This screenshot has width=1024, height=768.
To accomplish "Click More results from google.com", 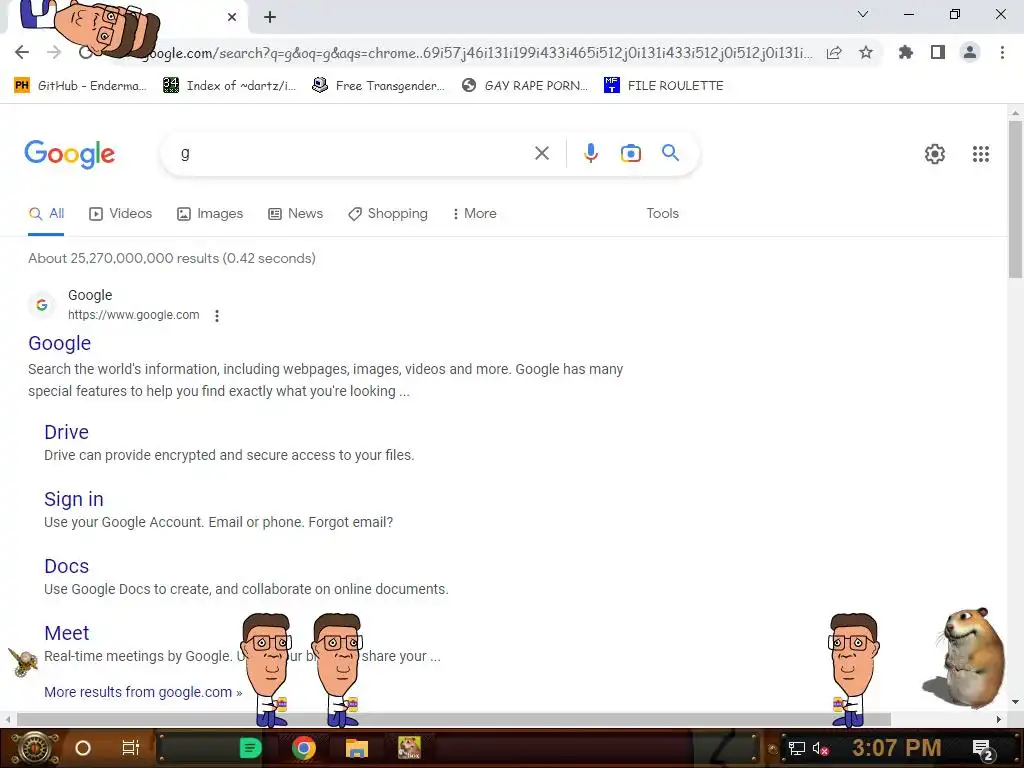I will coord(143,692).
